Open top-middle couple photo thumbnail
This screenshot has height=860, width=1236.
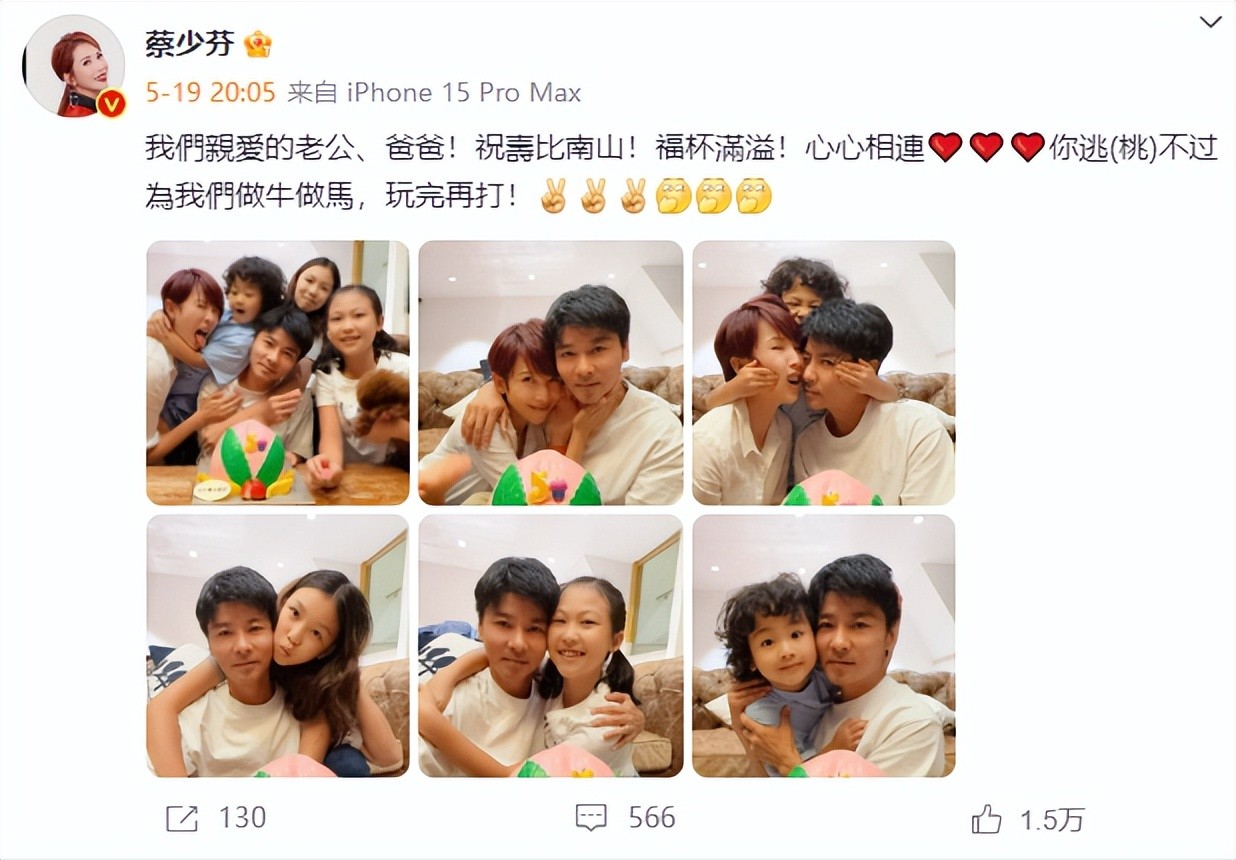pos(551,373)
